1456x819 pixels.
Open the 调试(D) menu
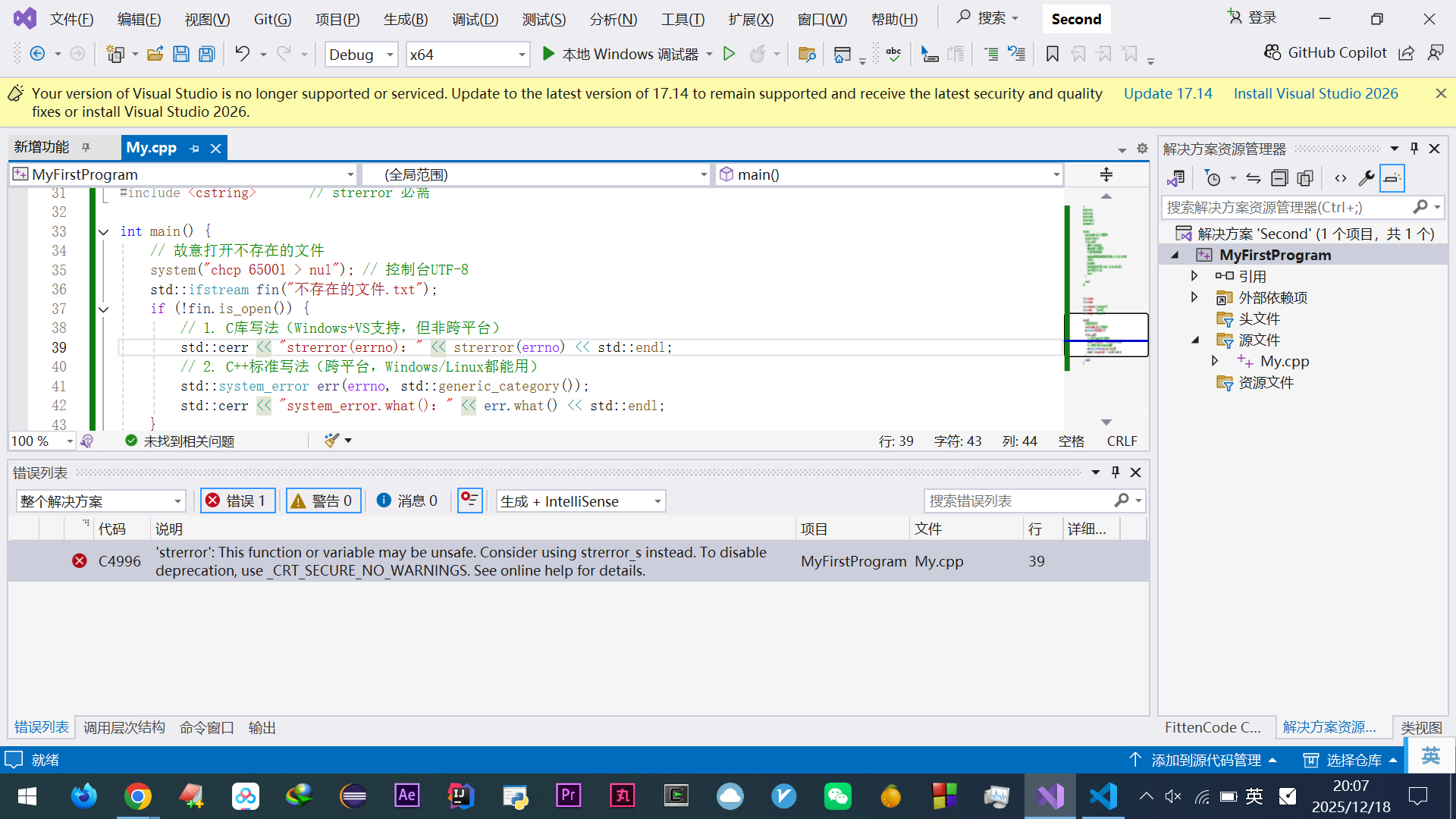click(475, 19)
